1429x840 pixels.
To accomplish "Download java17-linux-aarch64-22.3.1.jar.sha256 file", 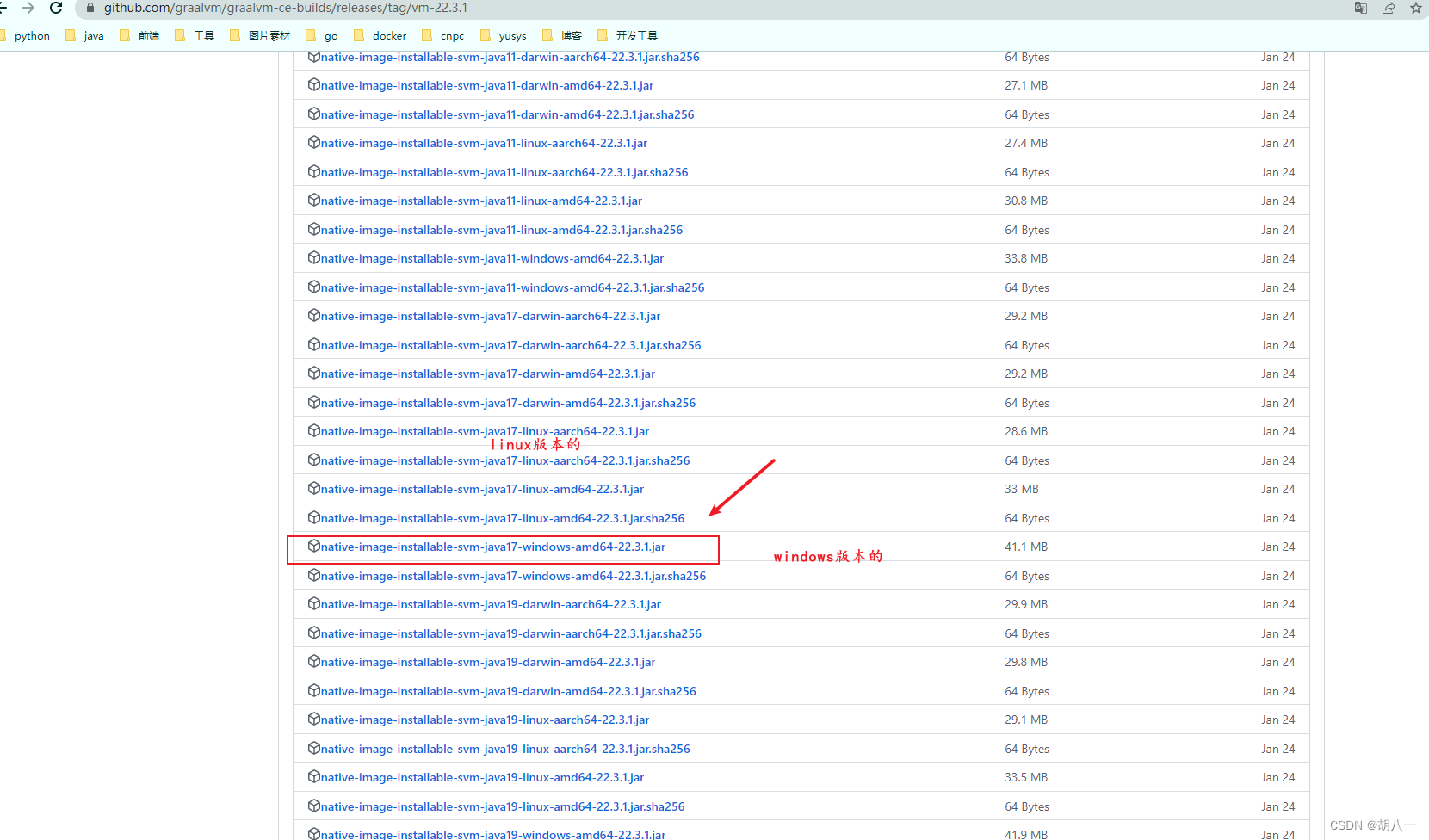I will (x=505, y=460).
